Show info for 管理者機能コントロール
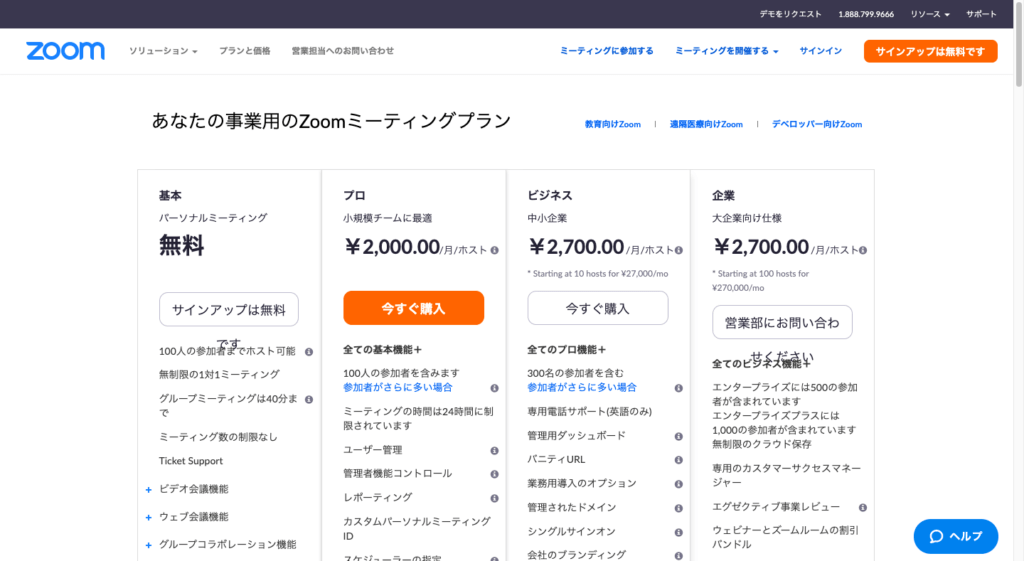This screenshot has width=1024, height=561. (494, 474)
